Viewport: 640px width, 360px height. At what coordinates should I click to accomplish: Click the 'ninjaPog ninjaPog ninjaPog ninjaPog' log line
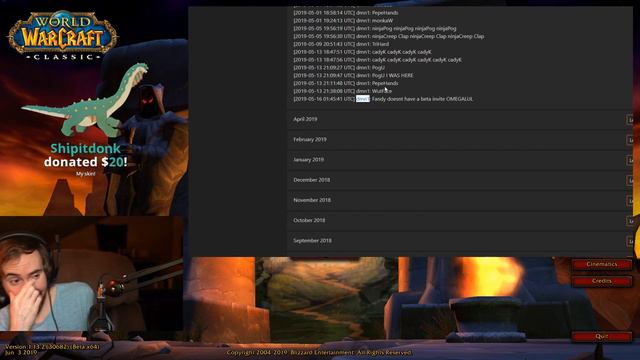point(375,29)
